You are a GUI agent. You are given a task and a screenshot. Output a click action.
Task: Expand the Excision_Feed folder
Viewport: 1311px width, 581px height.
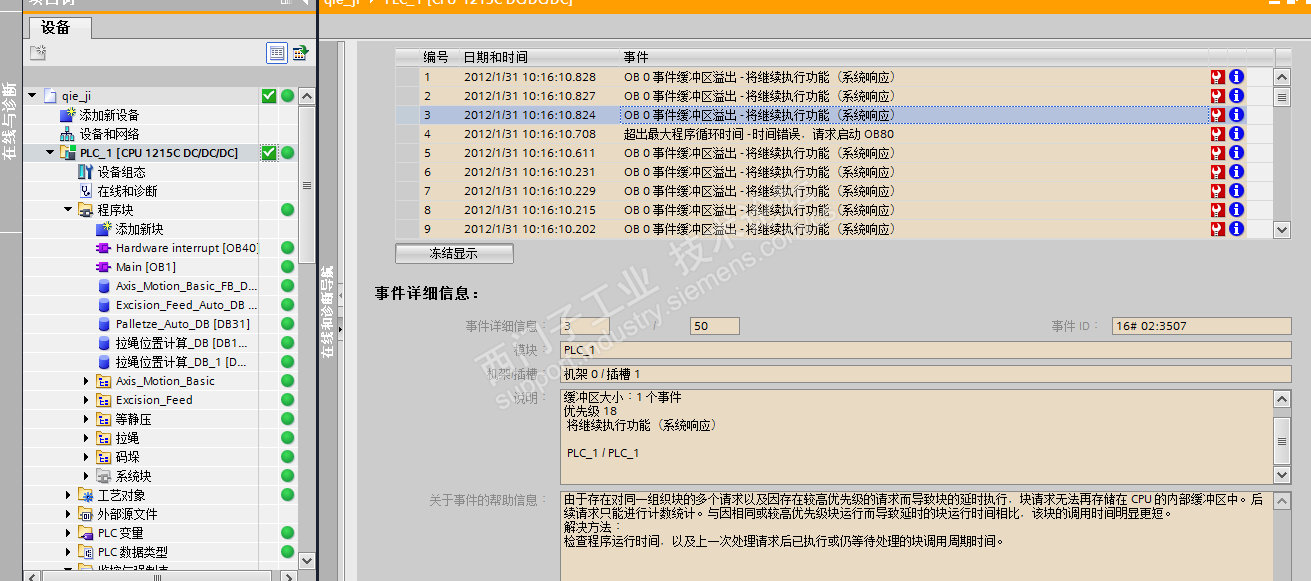point(86,400)
